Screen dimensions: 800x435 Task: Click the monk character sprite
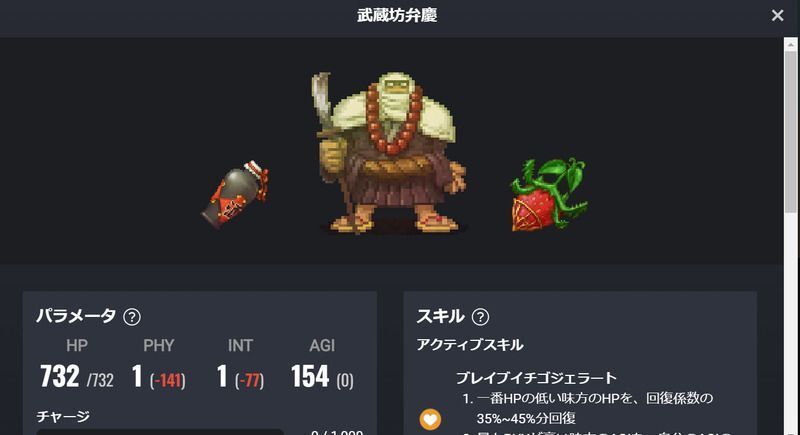pos(391,152)
